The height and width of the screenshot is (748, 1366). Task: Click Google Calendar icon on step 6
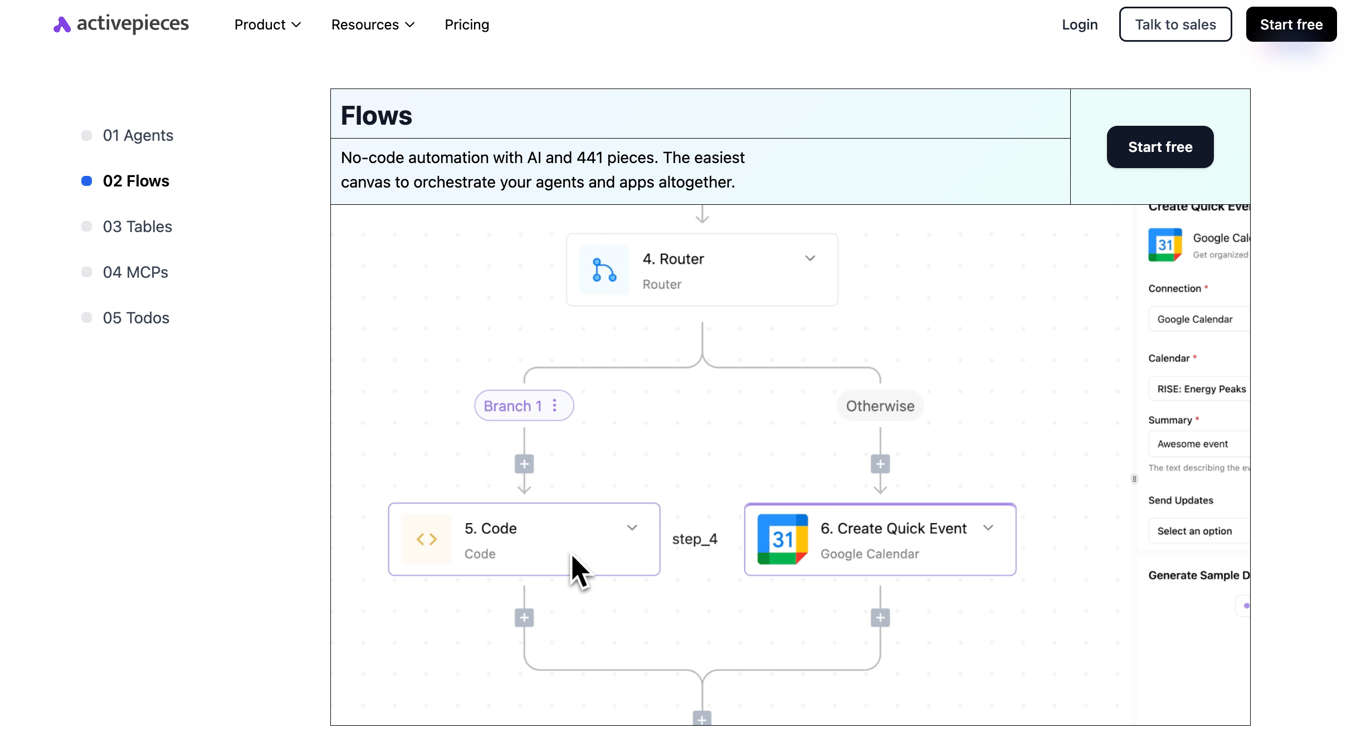coord(782,539)
